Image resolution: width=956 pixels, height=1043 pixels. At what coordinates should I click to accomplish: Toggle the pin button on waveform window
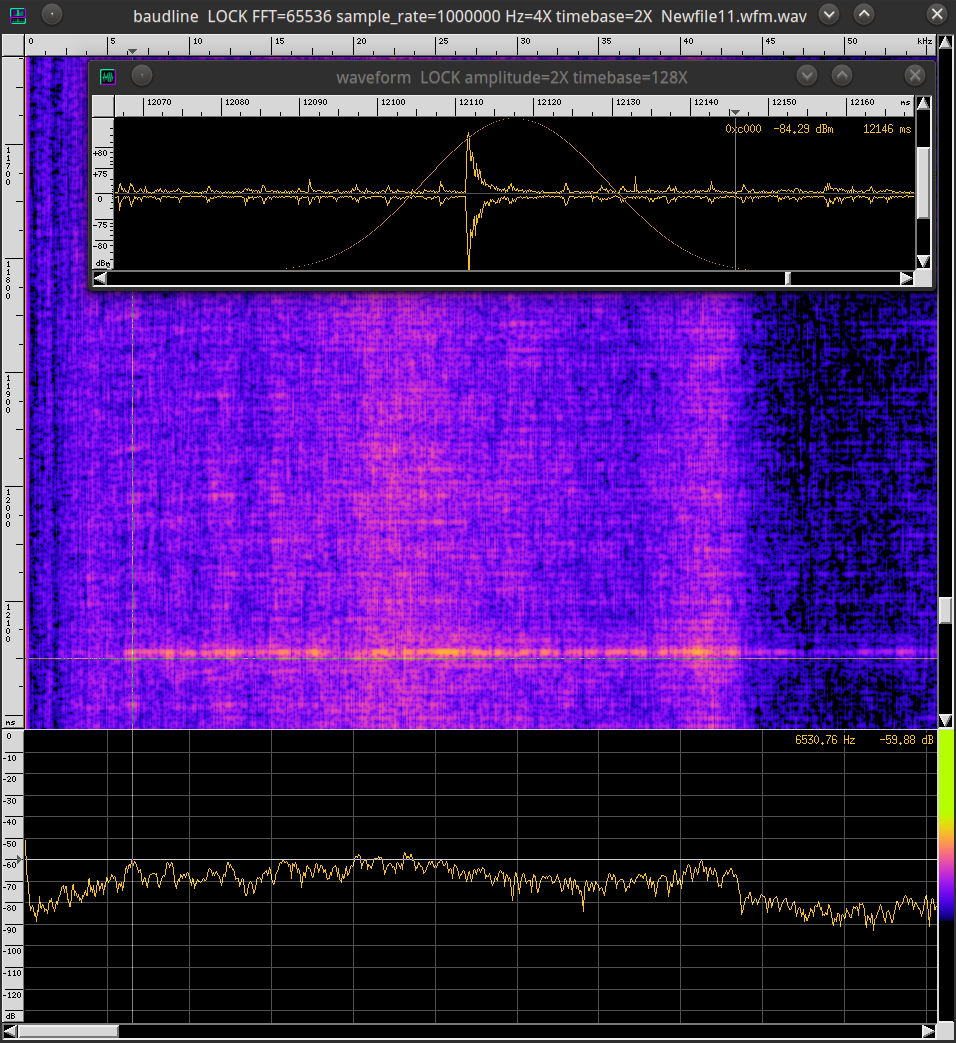(x=141, y=76)
